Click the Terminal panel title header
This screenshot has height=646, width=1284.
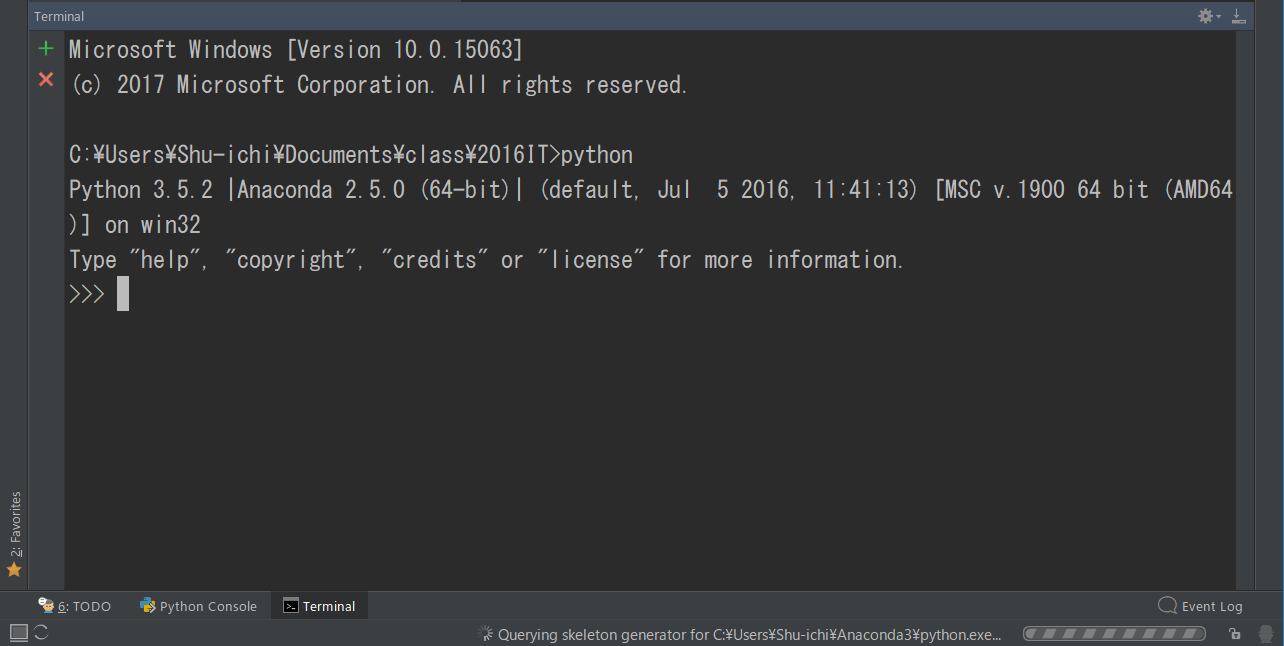coord(59,16)
